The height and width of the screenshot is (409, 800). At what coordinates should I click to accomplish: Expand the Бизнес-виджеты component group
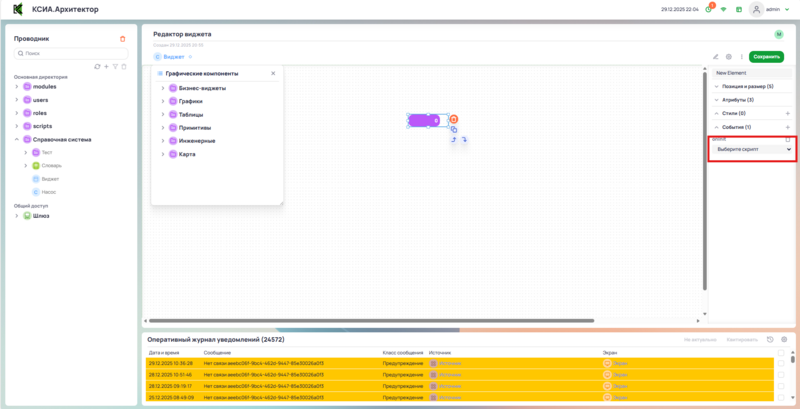click(163, 88)
